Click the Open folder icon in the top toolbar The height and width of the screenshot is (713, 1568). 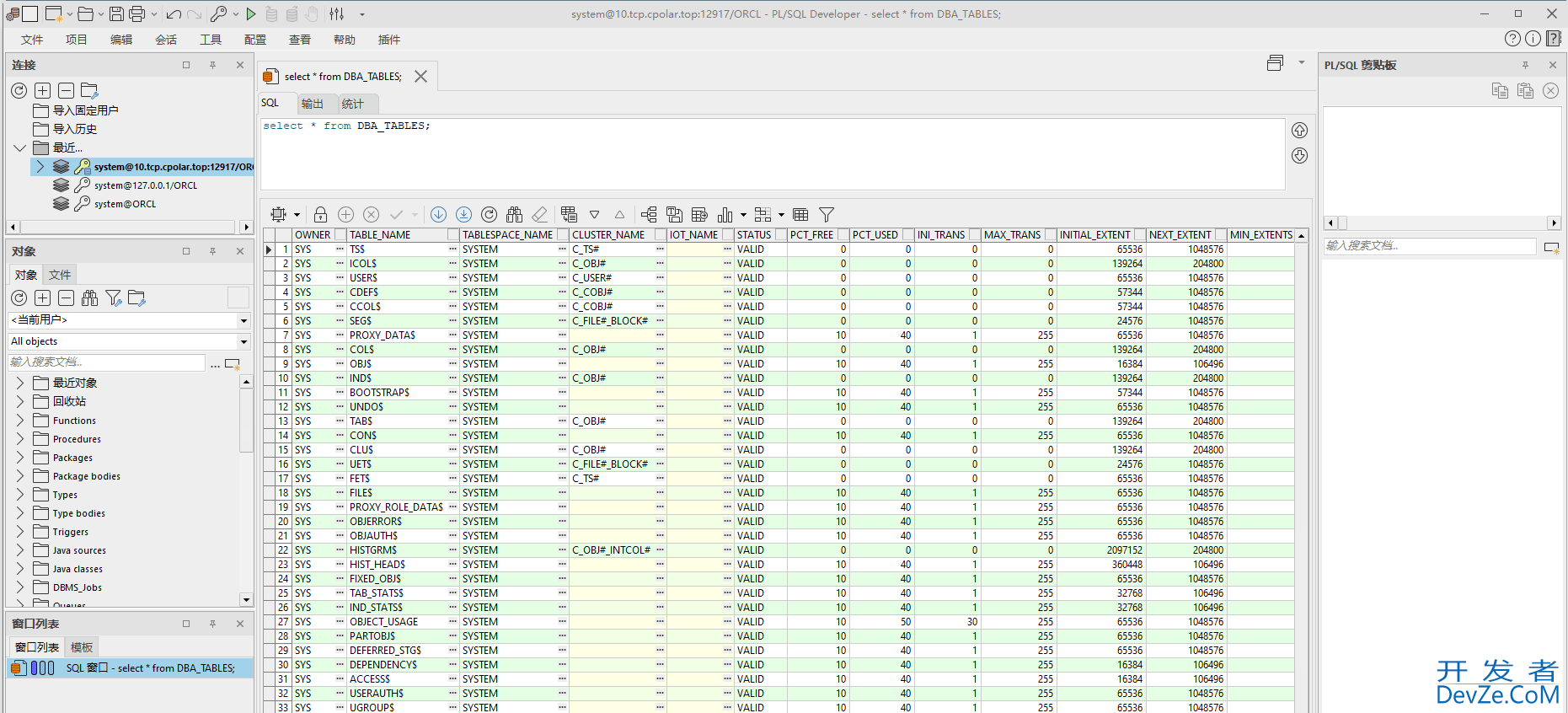(x=85, y=13)
